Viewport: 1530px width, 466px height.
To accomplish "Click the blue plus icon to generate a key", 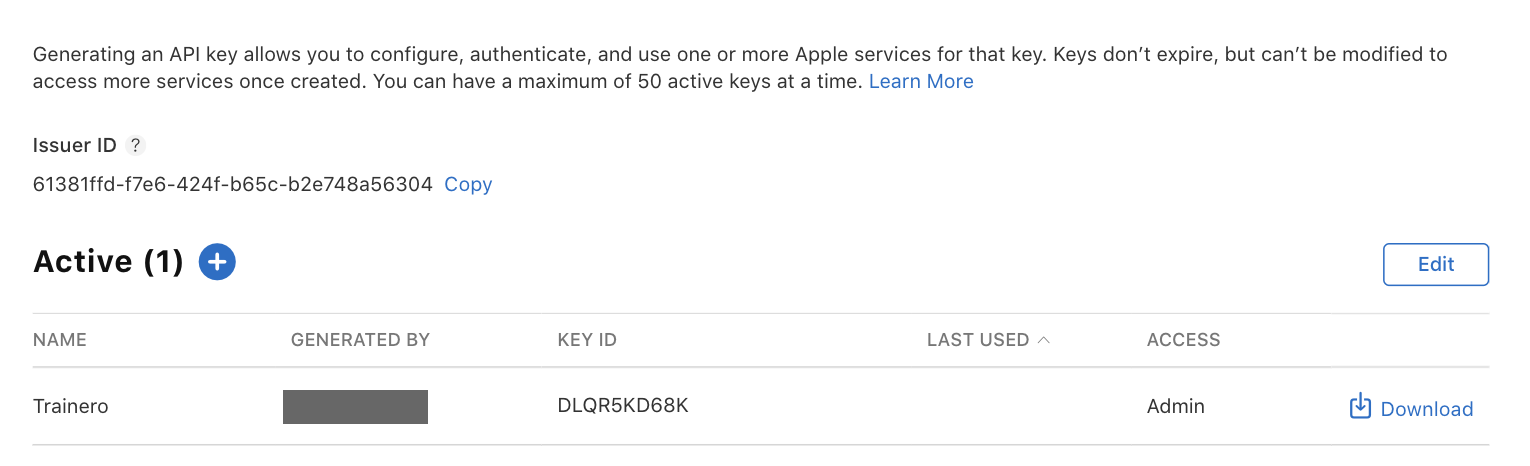I will tap(217, 262).
